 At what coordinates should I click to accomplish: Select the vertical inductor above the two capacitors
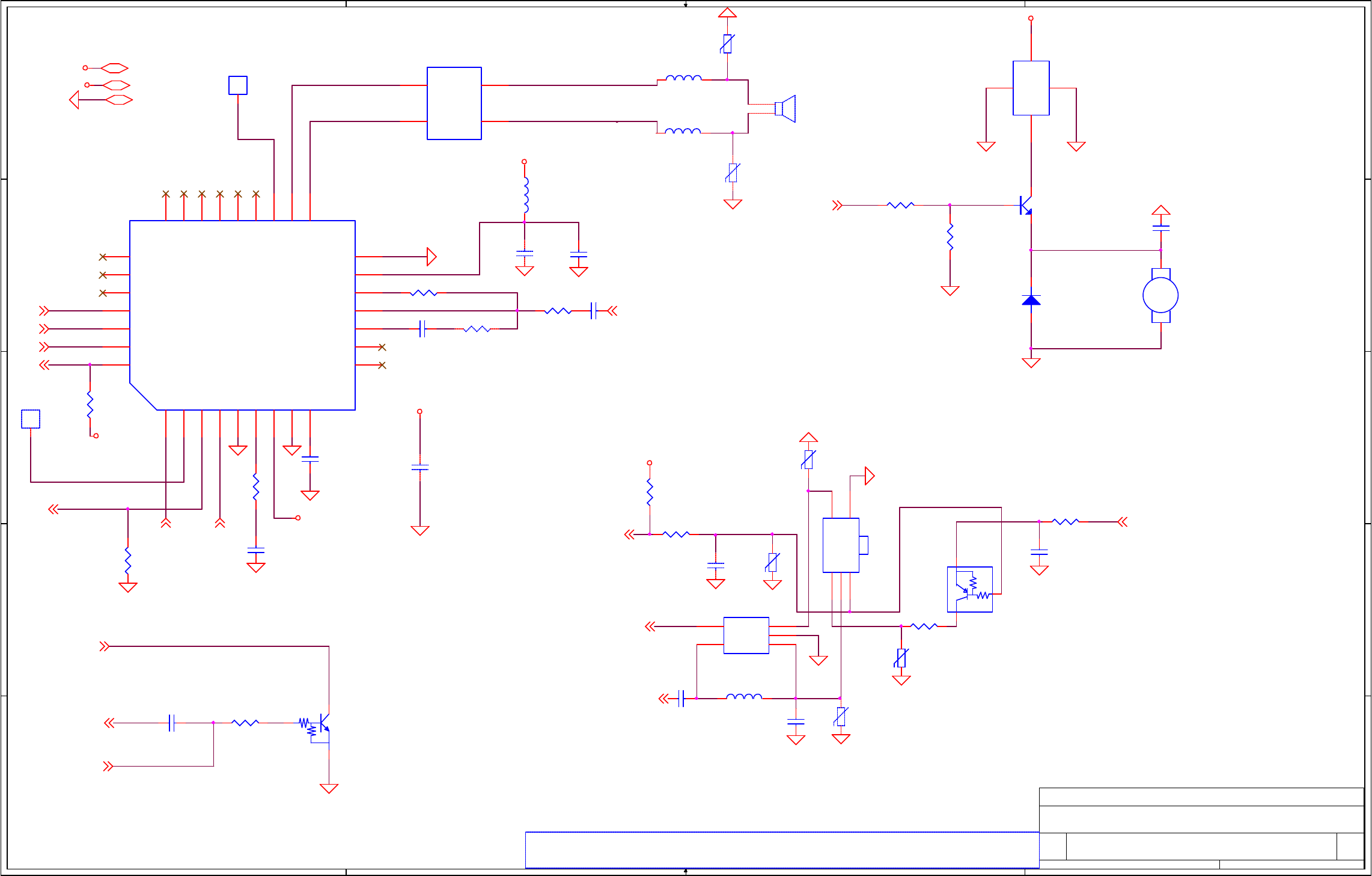(x=526, y=195)
